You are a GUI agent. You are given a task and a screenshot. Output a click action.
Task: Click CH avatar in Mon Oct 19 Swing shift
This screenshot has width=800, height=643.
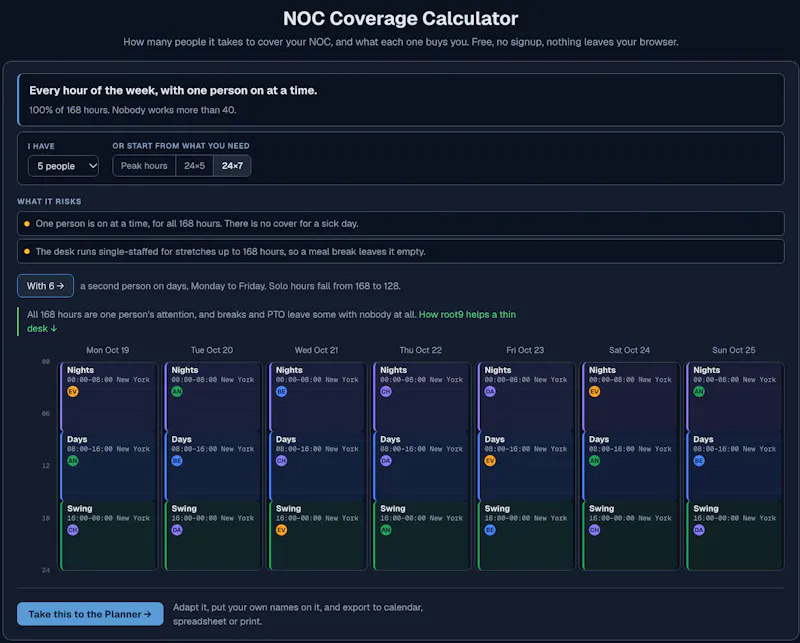tap(73, 530)
